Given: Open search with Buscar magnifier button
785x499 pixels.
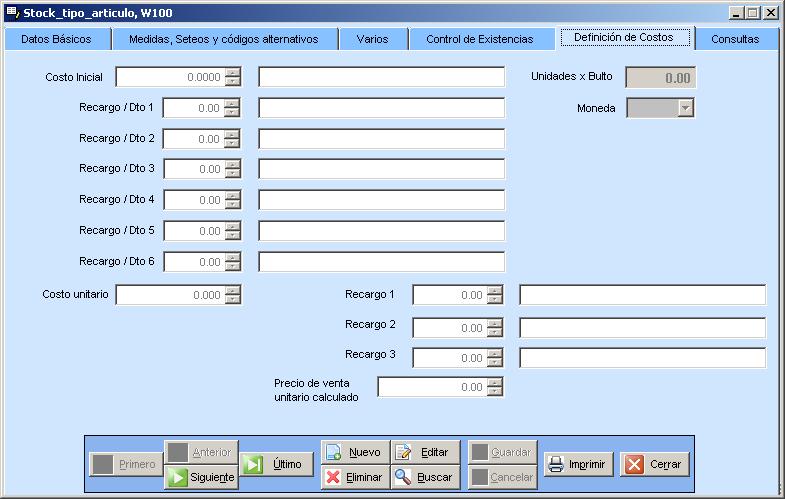Looking at the screenshot, I should click(425, 477).
